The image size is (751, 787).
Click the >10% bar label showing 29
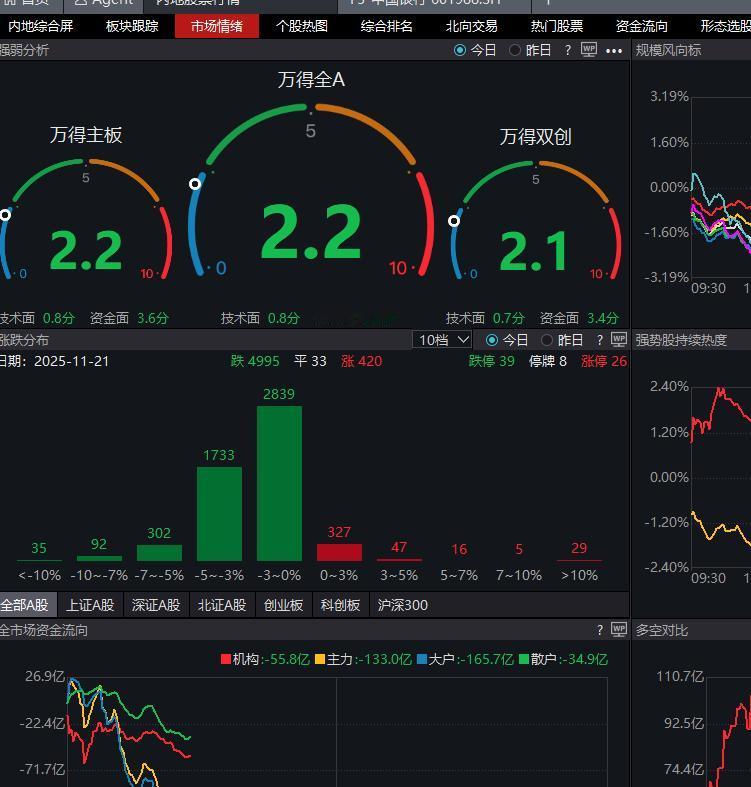click(x=579, y=548)
